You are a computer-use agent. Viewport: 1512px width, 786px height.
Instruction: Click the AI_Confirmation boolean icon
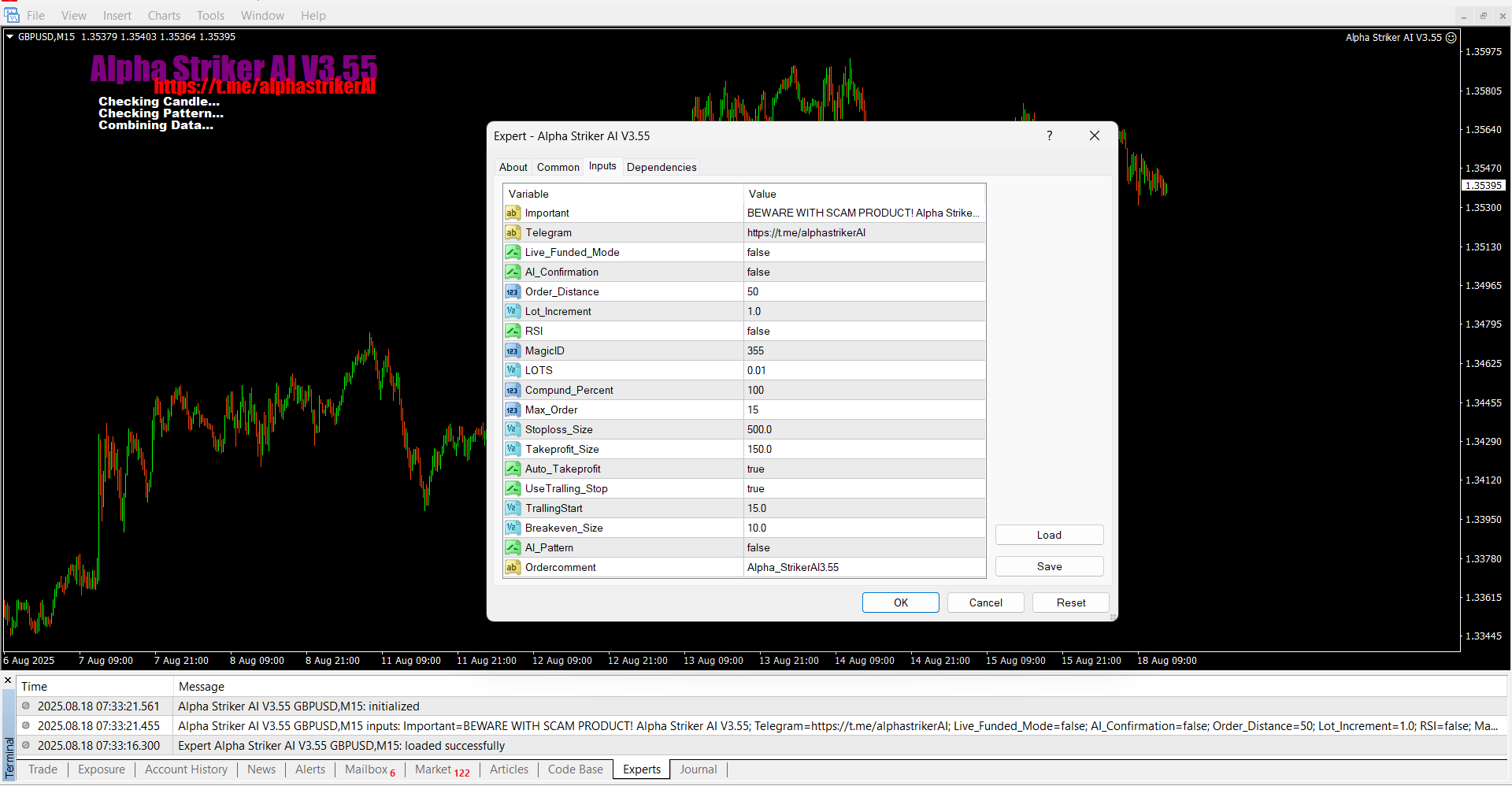(x=513, y=272)
